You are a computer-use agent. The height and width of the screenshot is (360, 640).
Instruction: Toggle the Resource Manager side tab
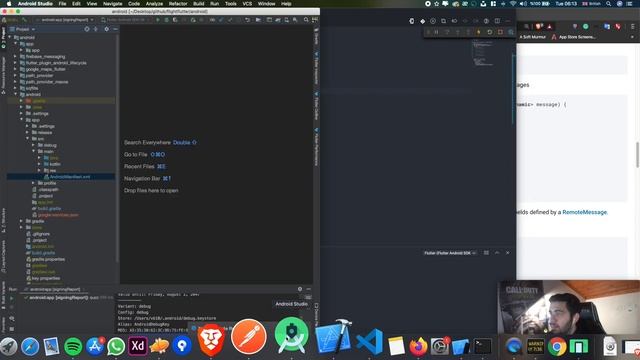point(3,76)
